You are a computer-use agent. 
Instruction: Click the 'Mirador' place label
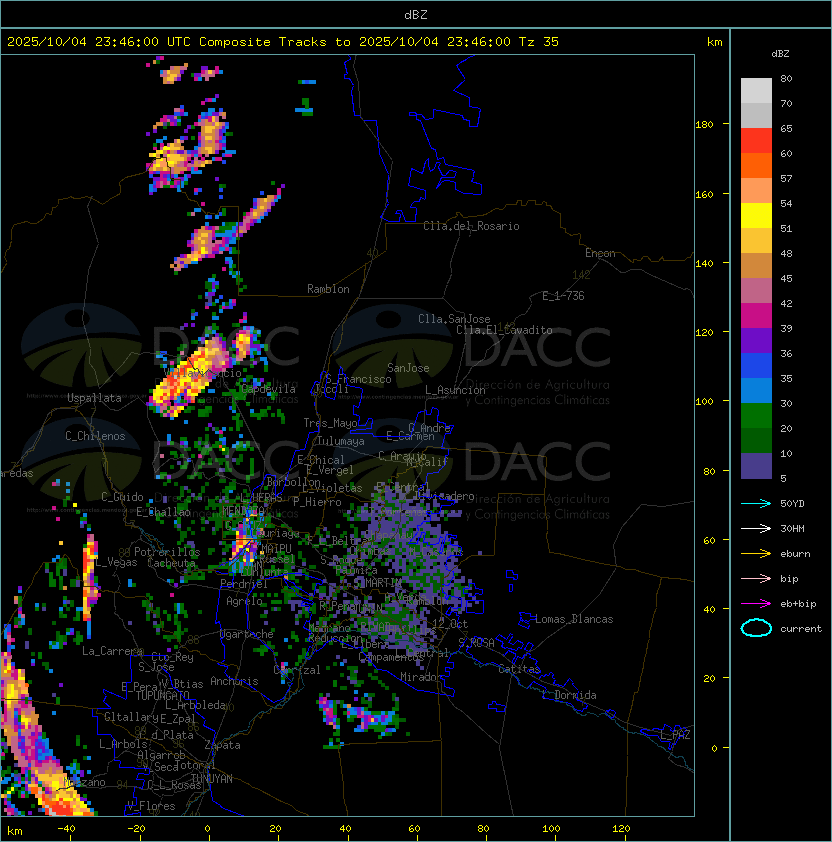point(421,677)
